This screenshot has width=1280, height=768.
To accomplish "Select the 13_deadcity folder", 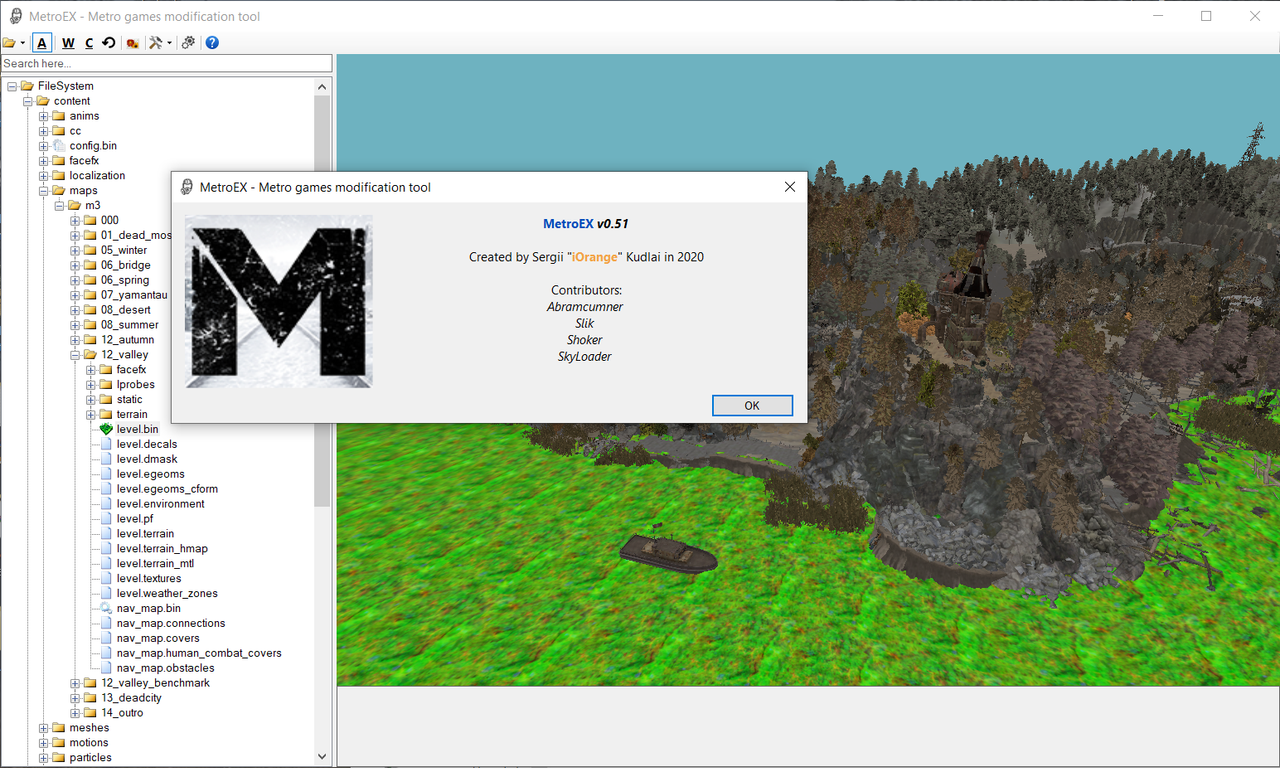I will point(131,698).
